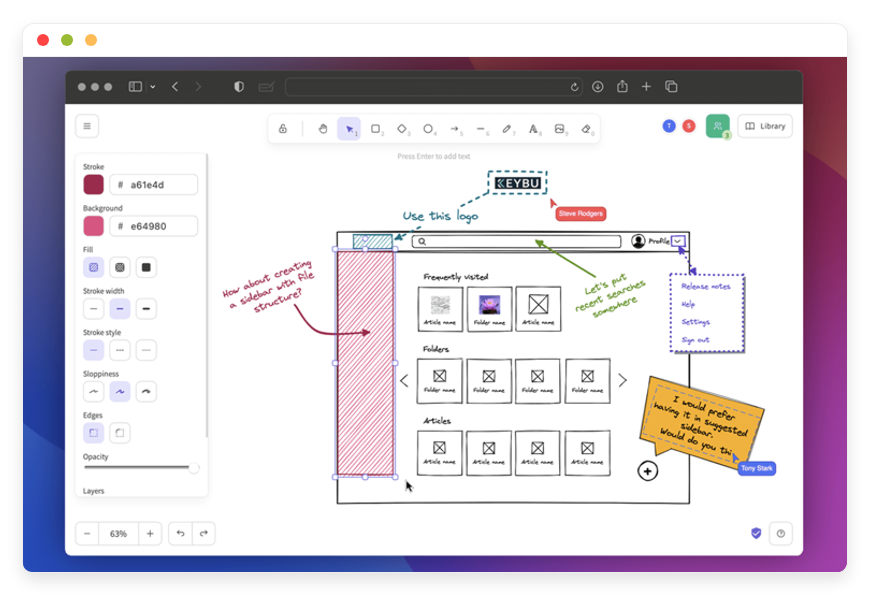Set artist sloppiness

tap(119, 391)
